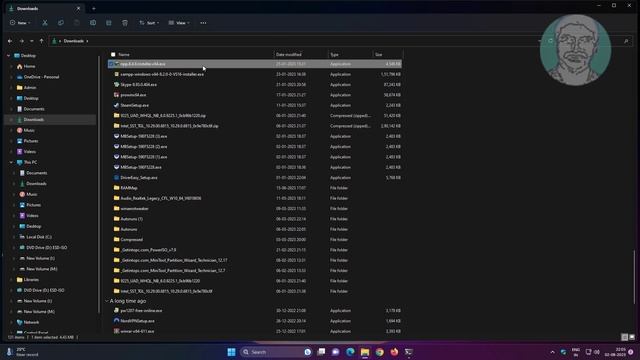Show hidden system tray icons chevron
The height and width of the screenshot is (360, 640).
552,352
